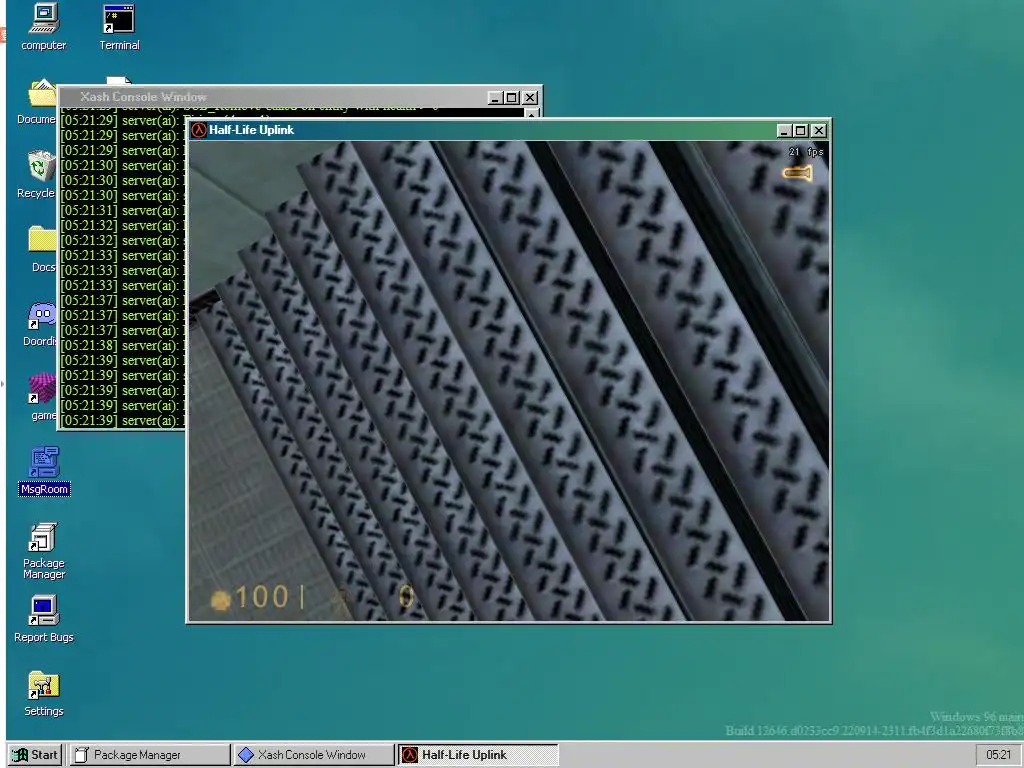Switch to Xash Console Window taskbar item
Image resolution: width=1024 pixels, height=768 pixels.
coord(313,754)
